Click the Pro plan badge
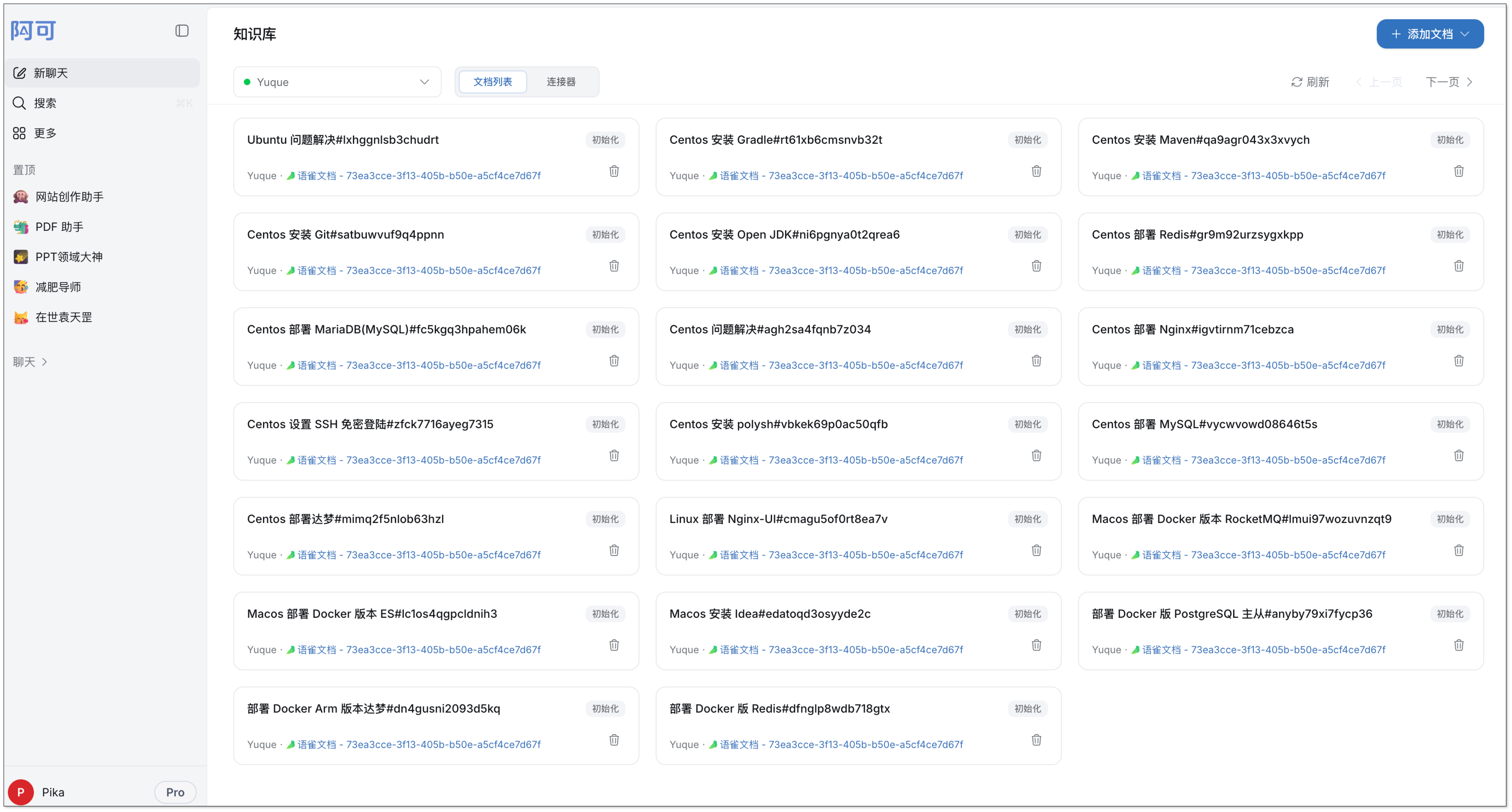Viewport: 1512px width, 812px height. point(175,792)
